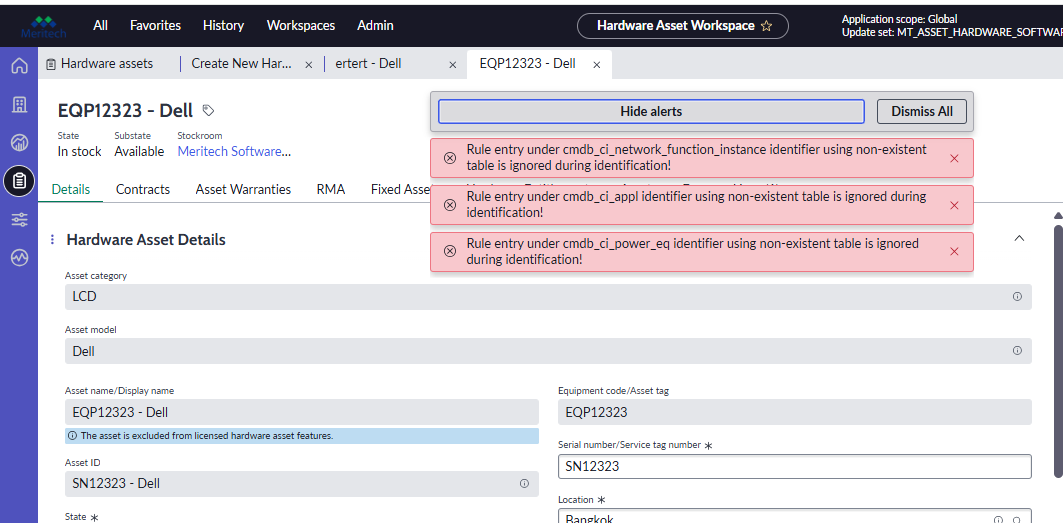Favorite Hardware Asset Workspace with star icon
Image resolution: width=1063 pixels, height=523 pixels.
click(767, 26)
